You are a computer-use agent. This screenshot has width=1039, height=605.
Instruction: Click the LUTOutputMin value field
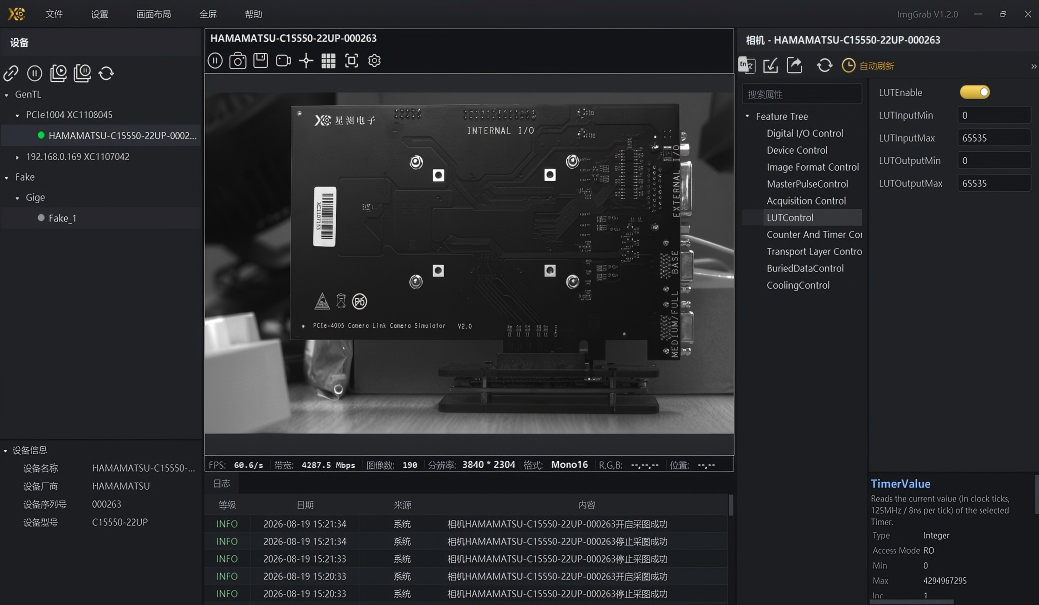coord(994,160)
